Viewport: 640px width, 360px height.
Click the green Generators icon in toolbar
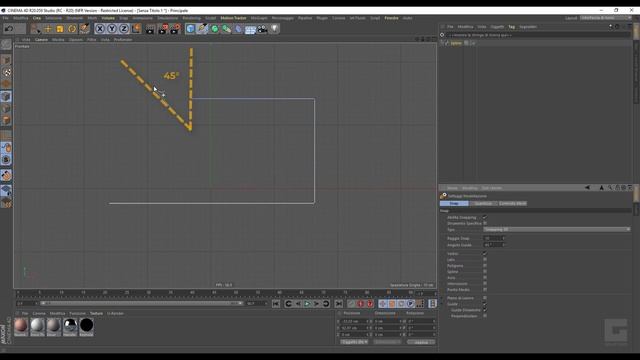215,29
